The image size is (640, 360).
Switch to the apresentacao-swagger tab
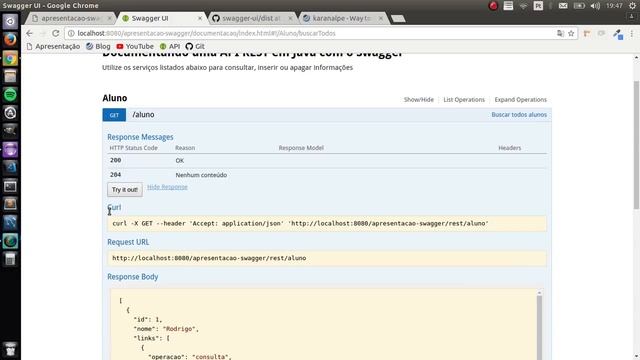[71, 18]
